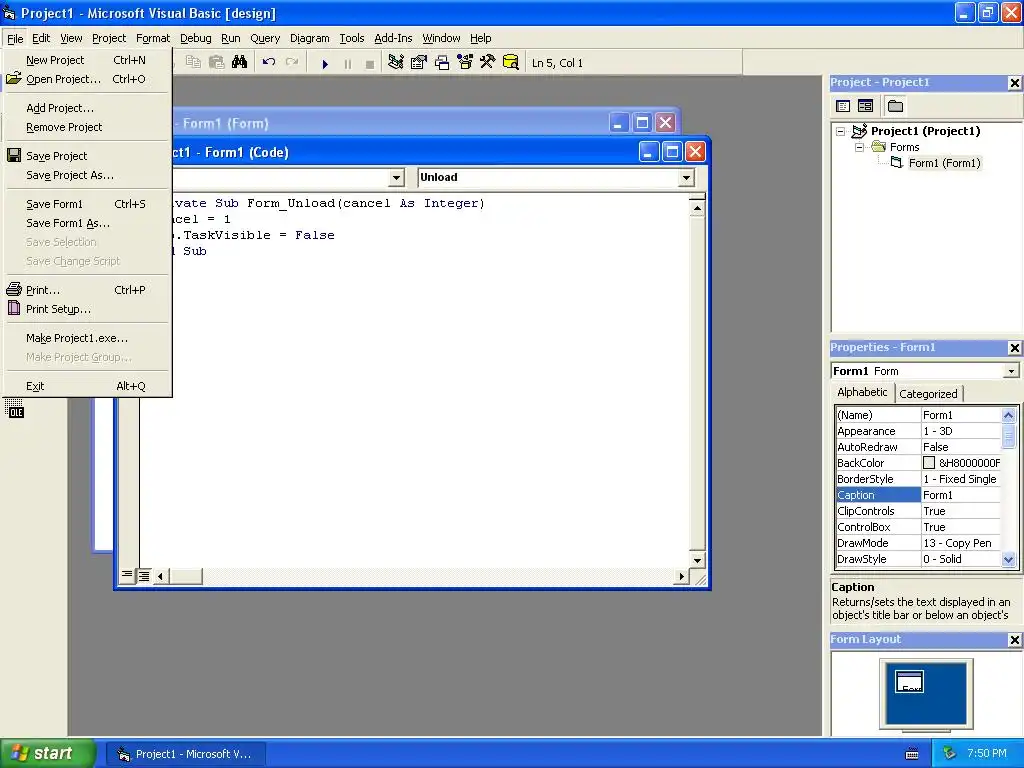Click properties list scroll up arrow
The width and height of the screenshot is (1024, 768).
tap(1008, 415)
